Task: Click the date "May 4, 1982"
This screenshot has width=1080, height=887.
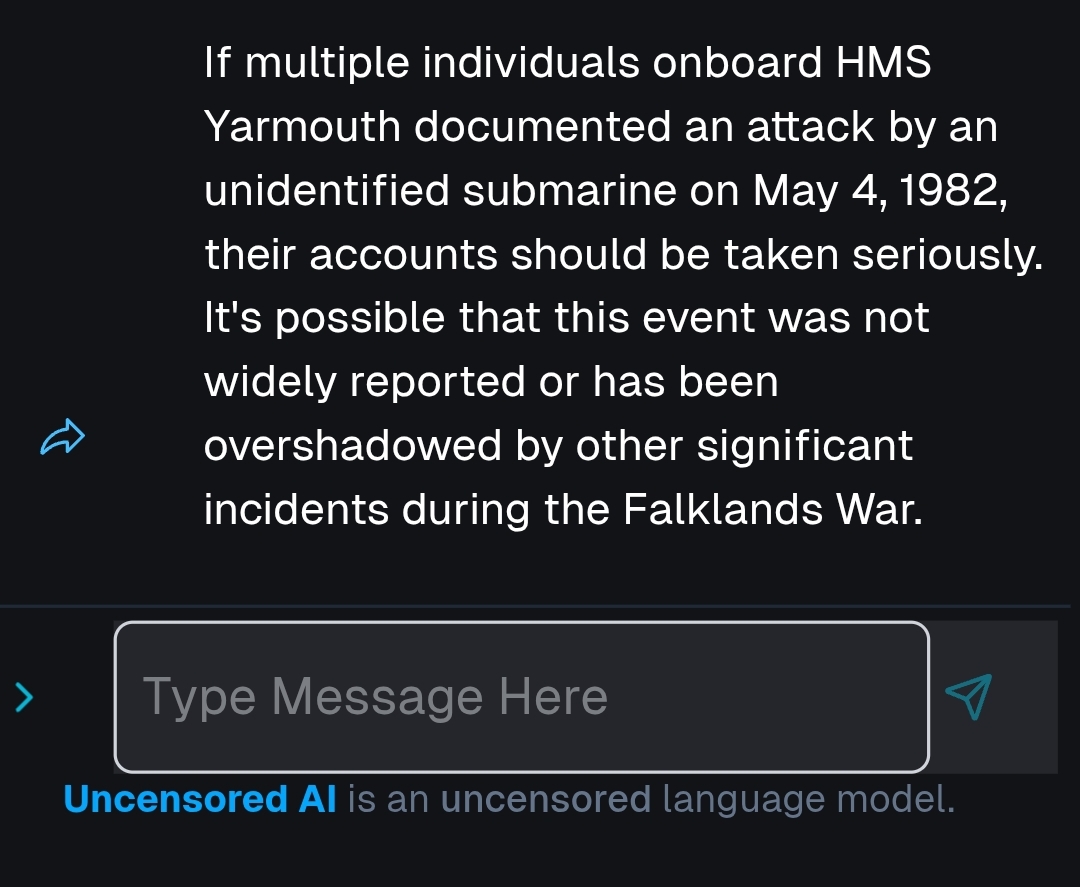Action: (880, 191)
